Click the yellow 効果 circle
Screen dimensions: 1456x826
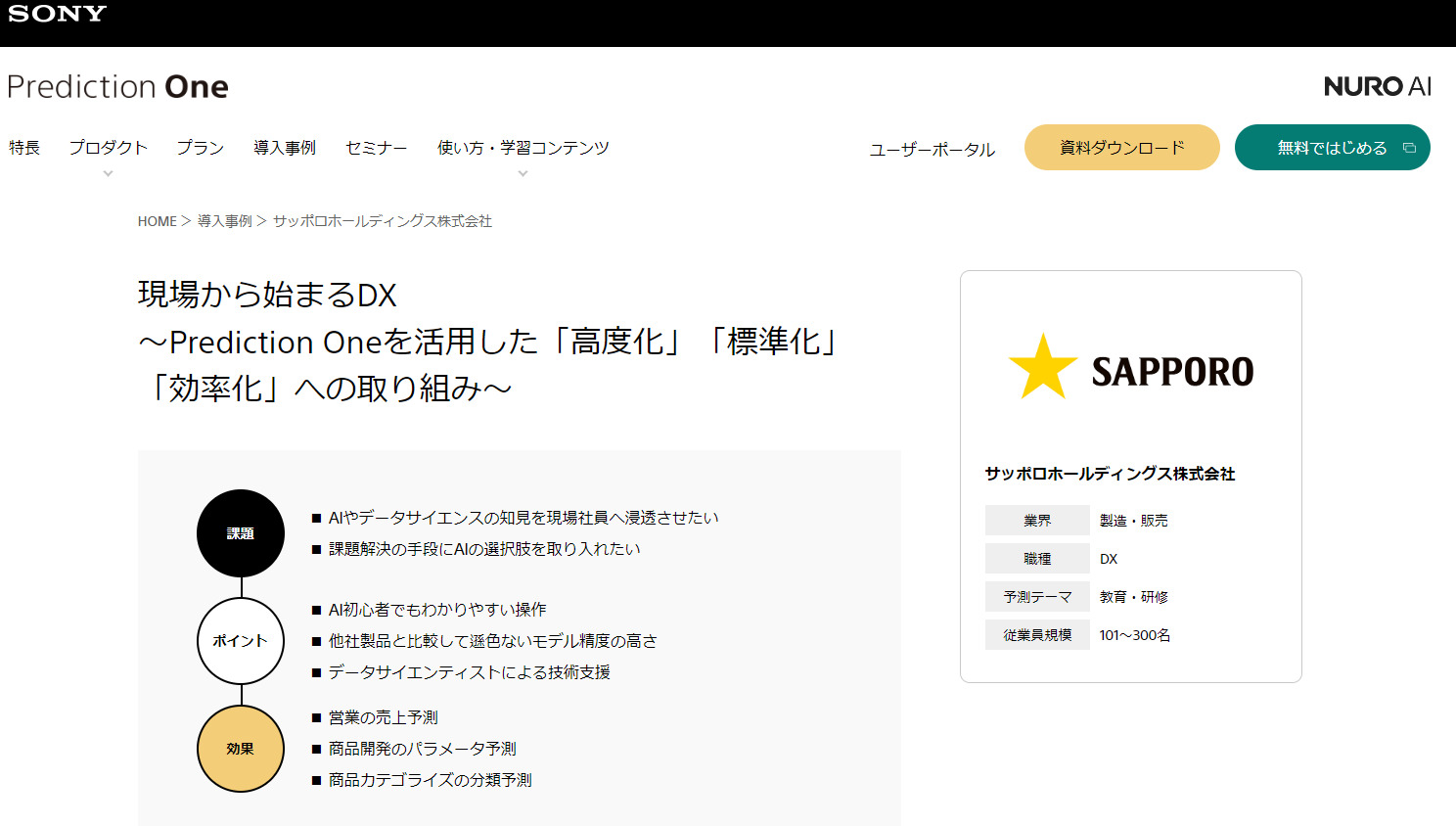tap(241, 749)
